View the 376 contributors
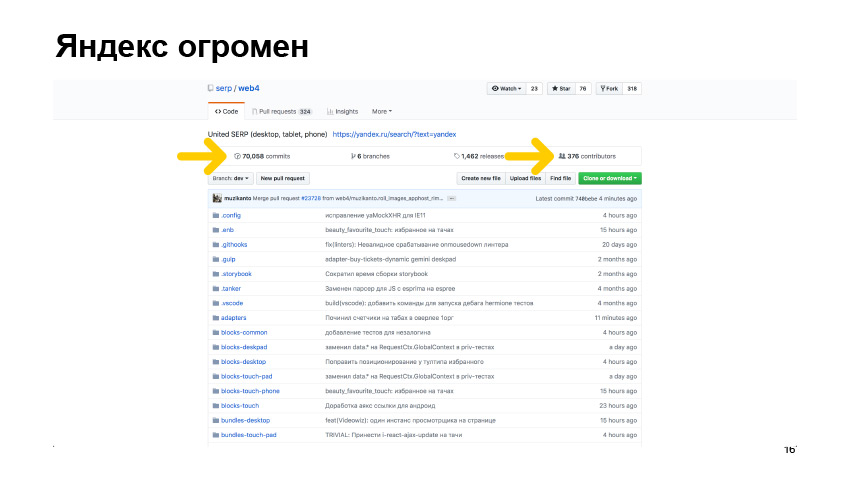Screen dimensions: 850x478 pos(587,156)
